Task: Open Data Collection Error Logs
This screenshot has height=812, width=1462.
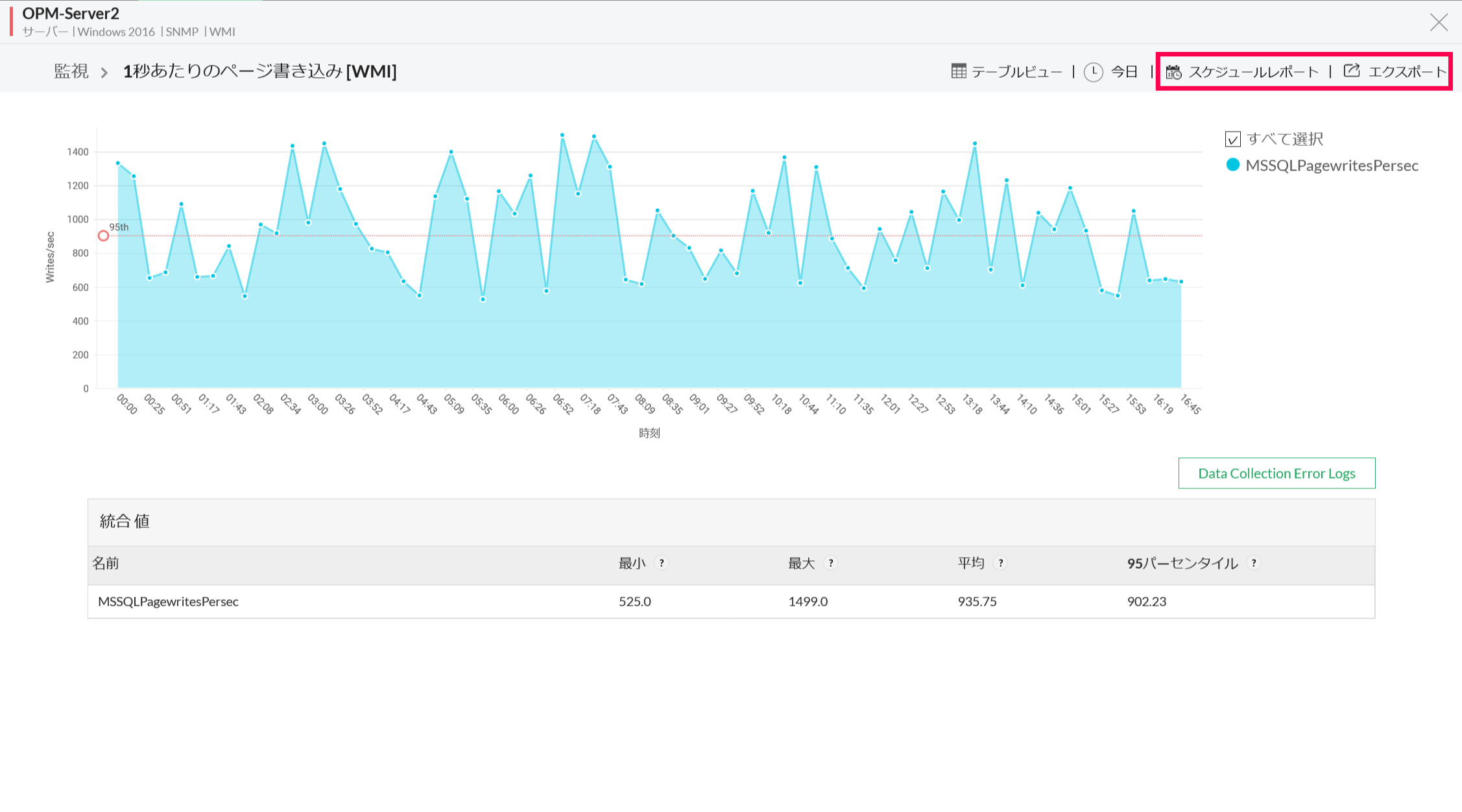Action: pos(1276,473)
